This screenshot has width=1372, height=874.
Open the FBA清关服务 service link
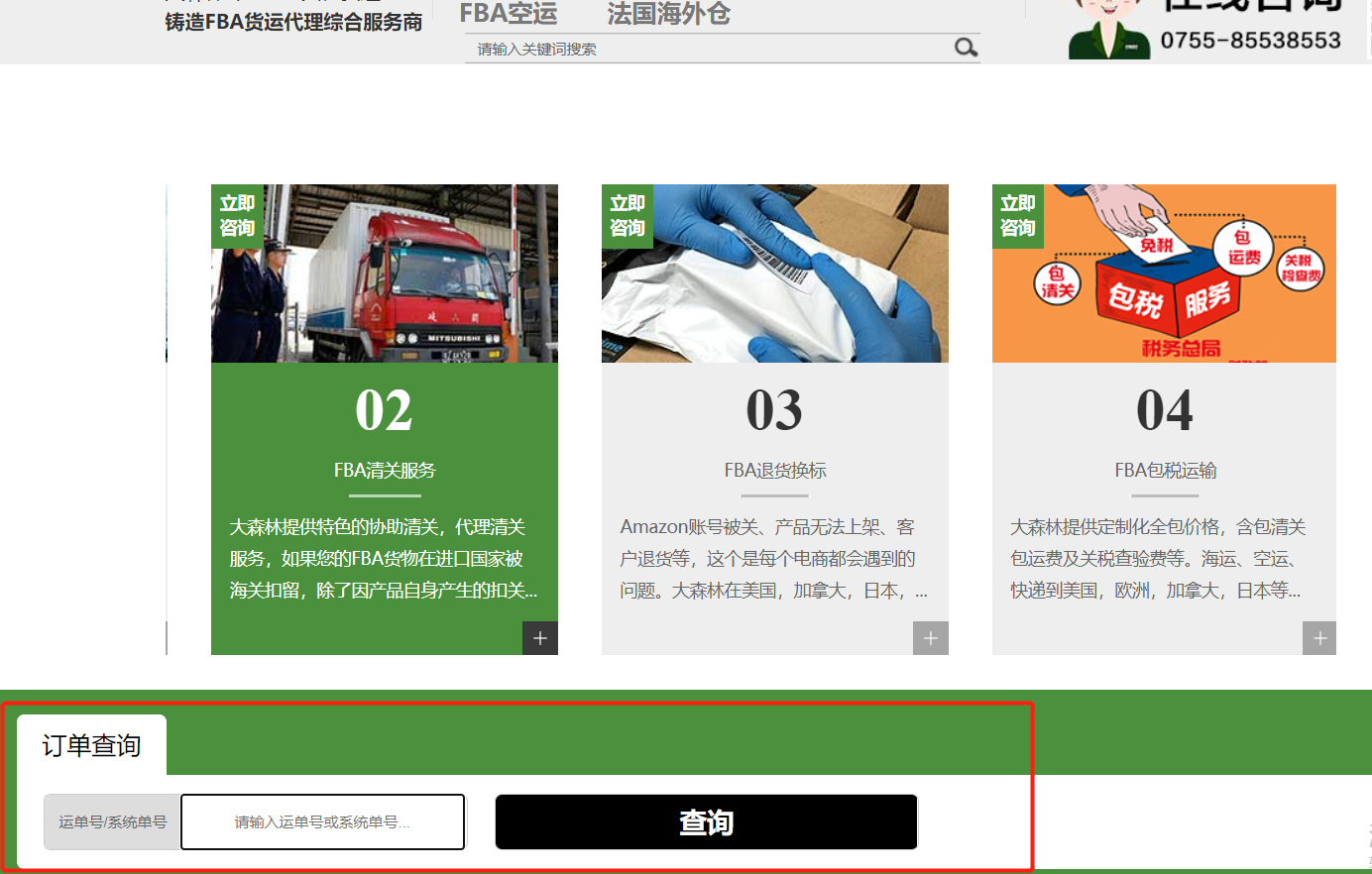point(384,470)
